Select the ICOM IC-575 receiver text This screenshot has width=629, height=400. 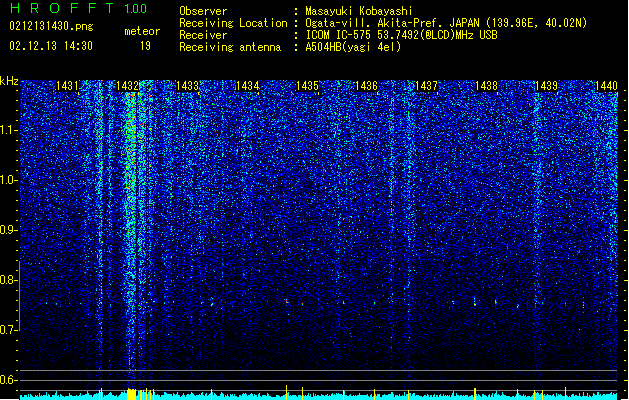[x=401, y=35]
